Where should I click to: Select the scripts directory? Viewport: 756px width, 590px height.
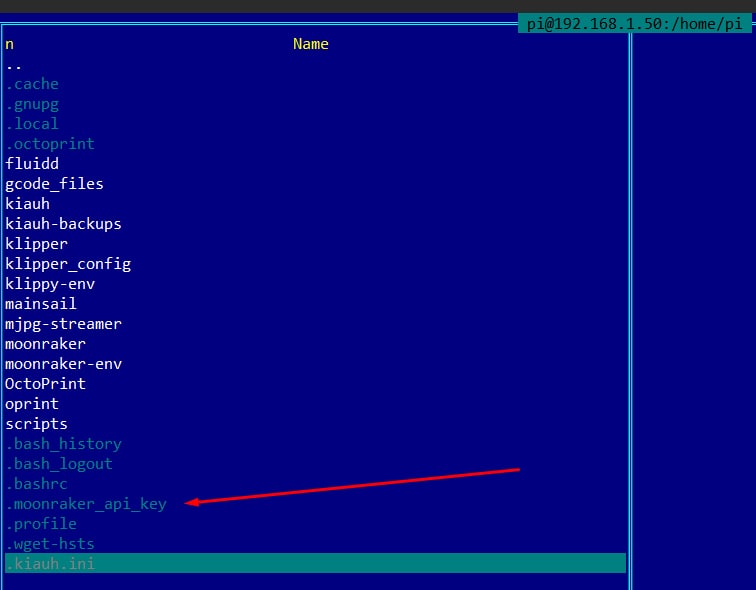(37, 424)
